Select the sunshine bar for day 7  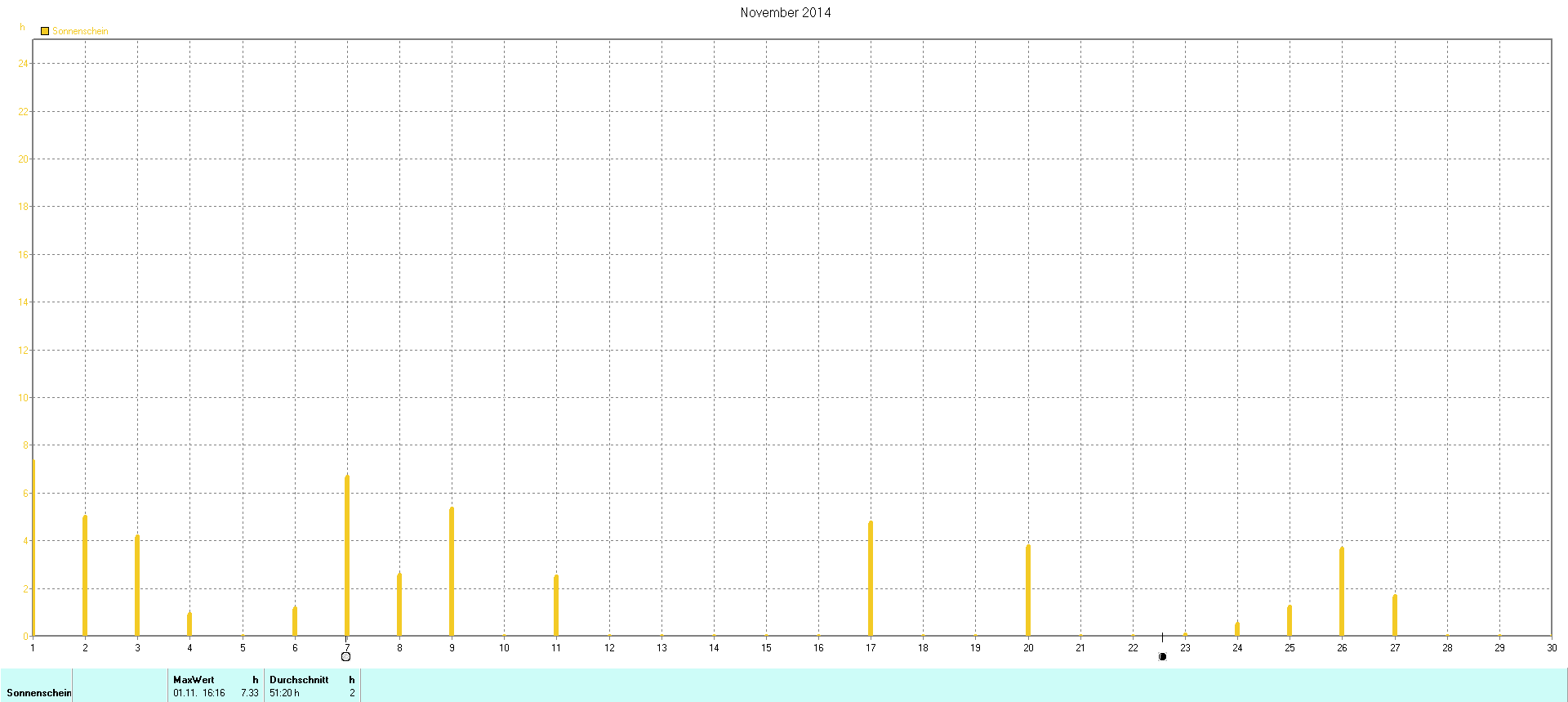[x=347, y=556]
